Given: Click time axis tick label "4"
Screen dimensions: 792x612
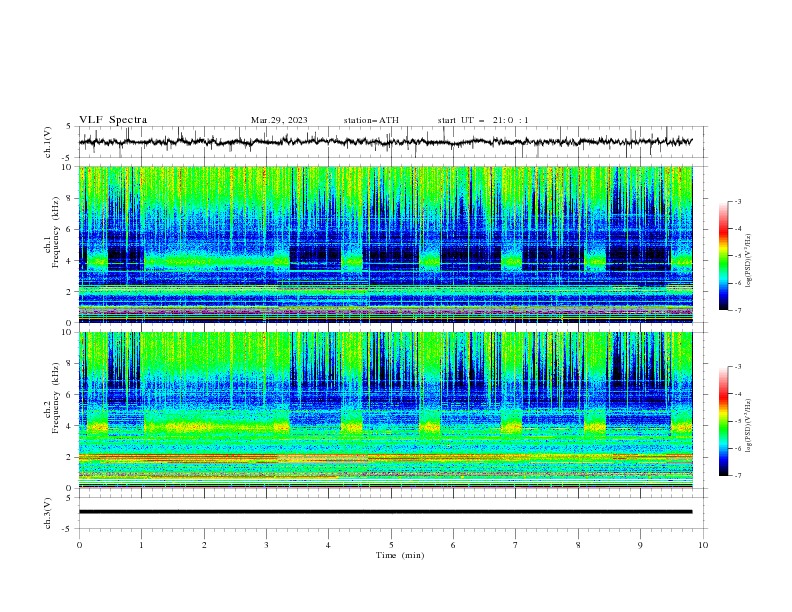Looking at the screenshot, I should coord(328,545).
